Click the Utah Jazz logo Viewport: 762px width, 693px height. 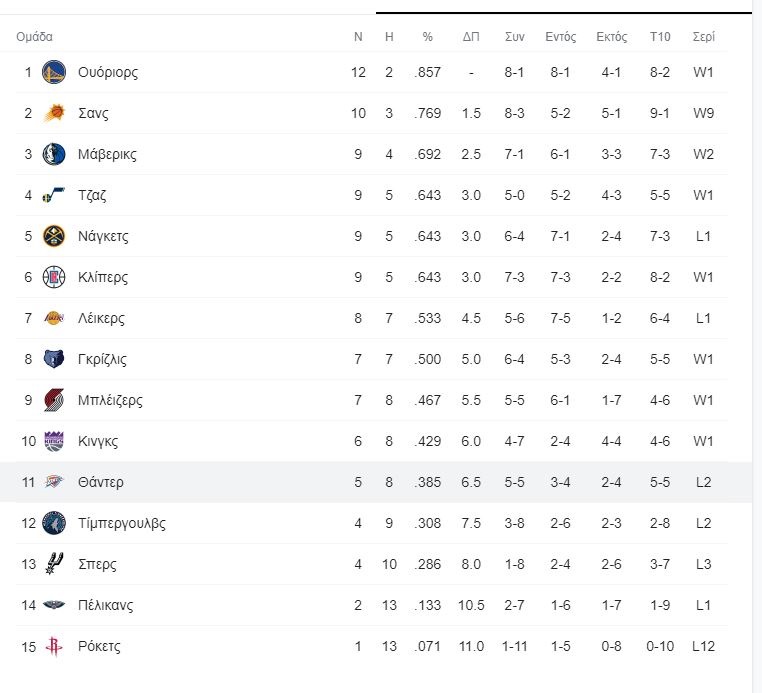[x=53, y=195]
